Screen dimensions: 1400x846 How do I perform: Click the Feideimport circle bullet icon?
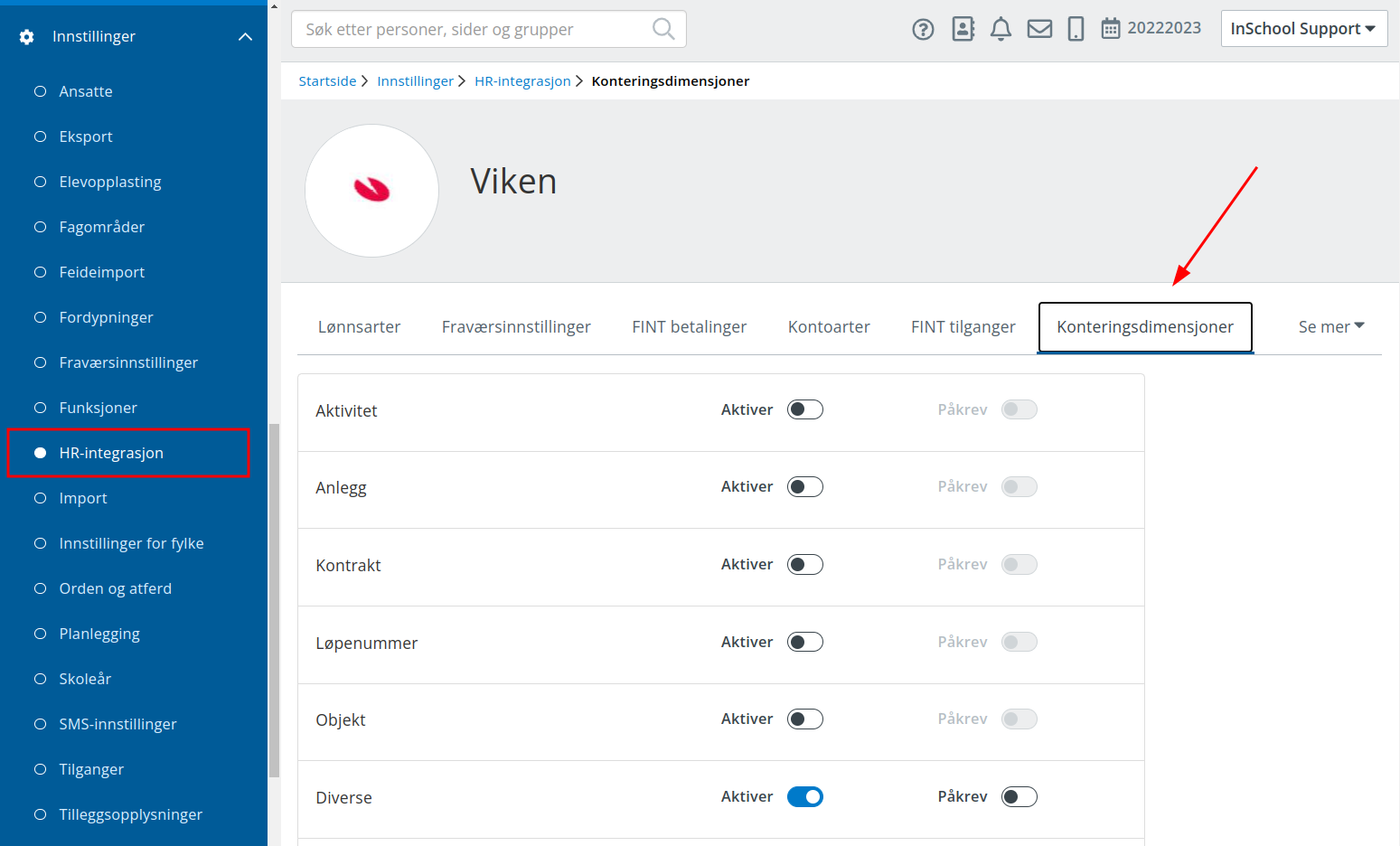tap(40, 272)
